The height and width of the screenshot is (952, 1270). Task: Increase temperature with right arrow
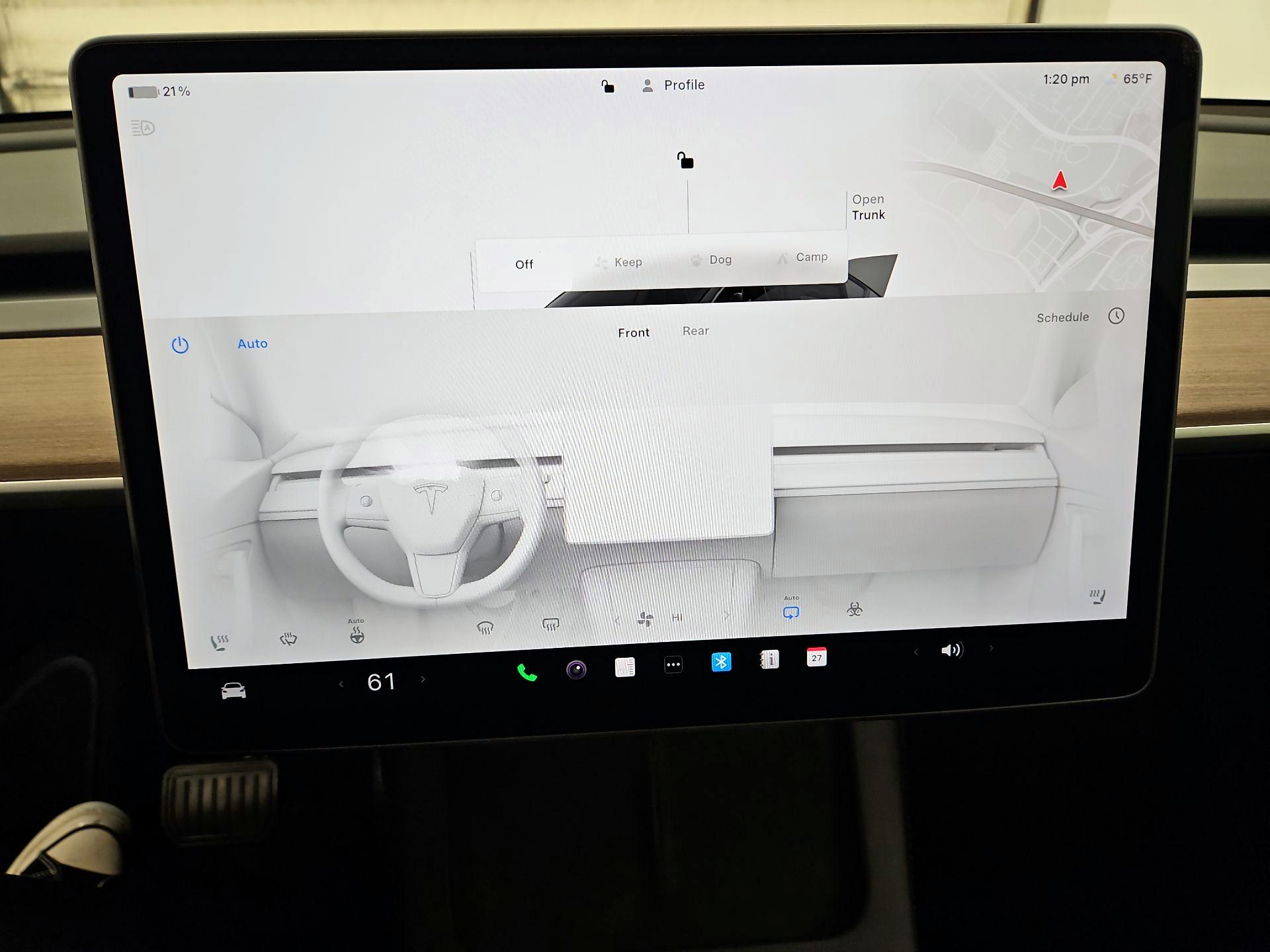(x=423, y=679)
